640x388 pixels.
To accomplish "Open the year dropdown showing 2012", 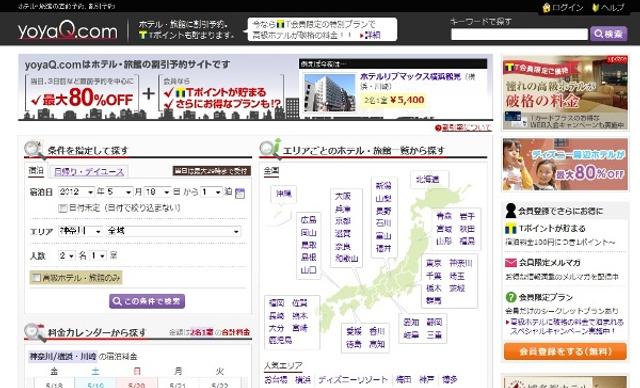I will click(76, 192).
